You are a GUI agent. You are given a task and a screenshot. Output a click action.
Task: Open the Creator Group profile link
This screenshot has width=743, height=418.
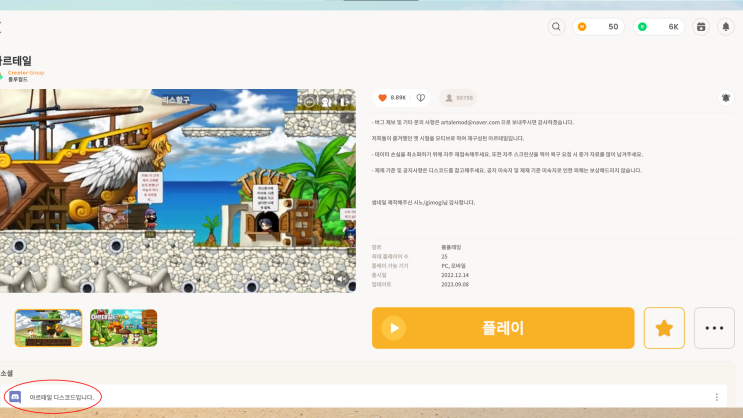[x=26, y=73]
